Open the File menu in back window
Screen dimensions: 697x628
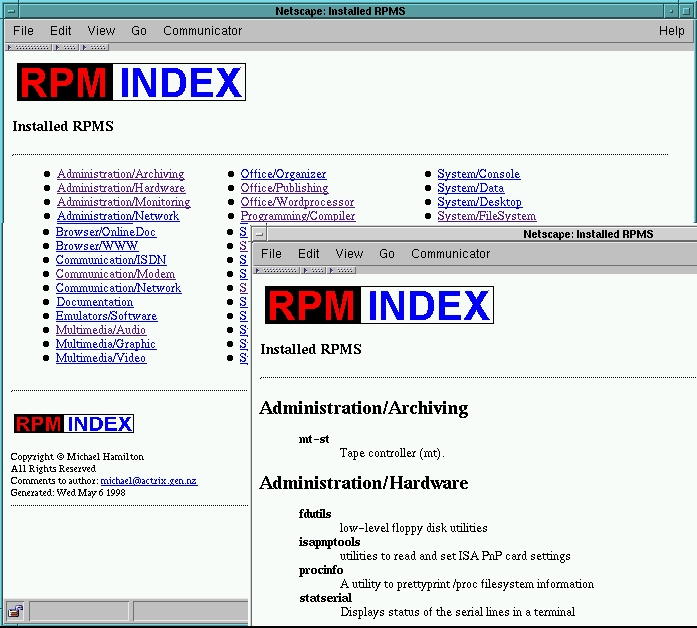pyautogui.click(x=23, y=31)
